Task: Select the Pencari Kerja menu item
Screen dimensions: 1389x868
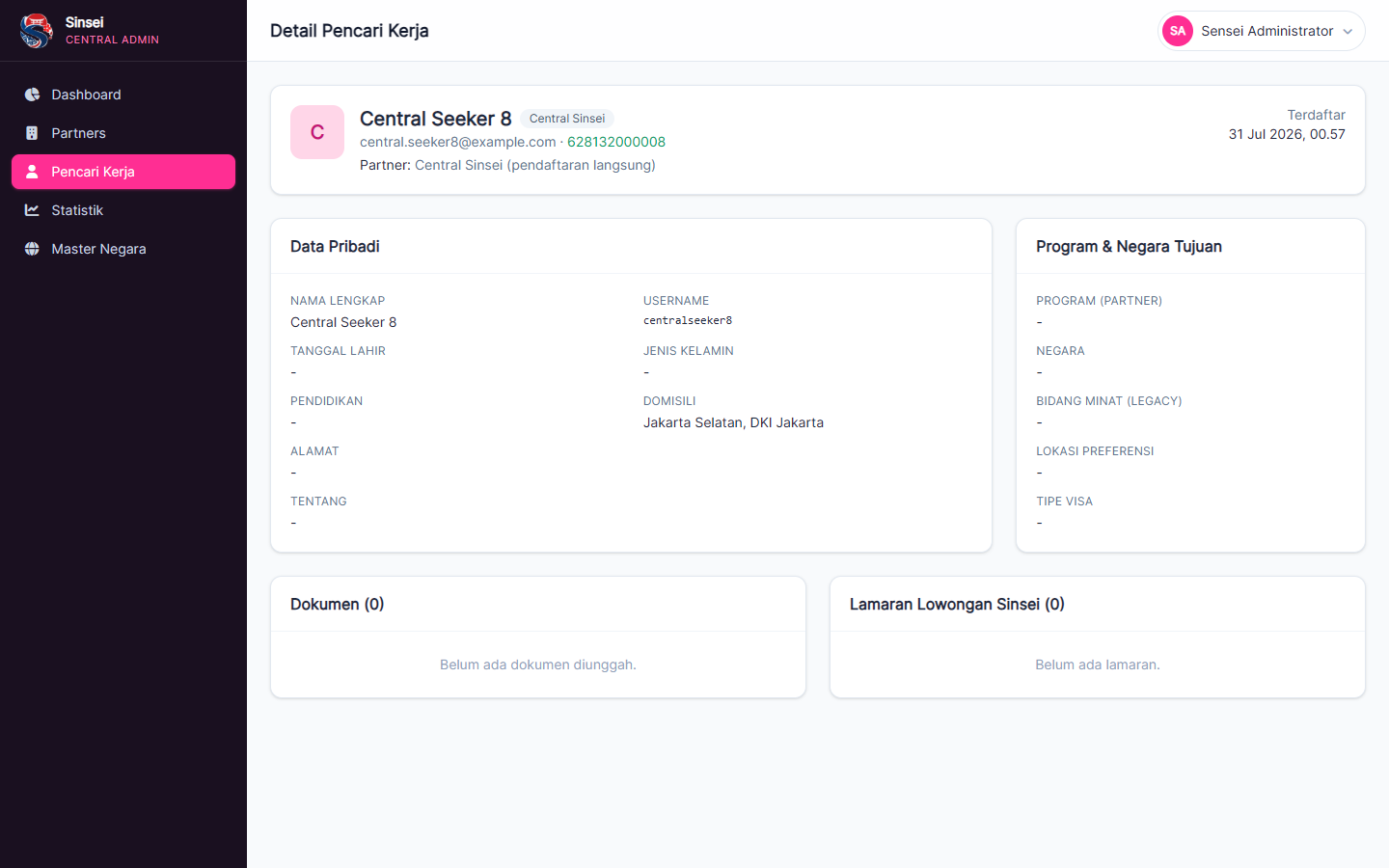Action: [123, 172]
